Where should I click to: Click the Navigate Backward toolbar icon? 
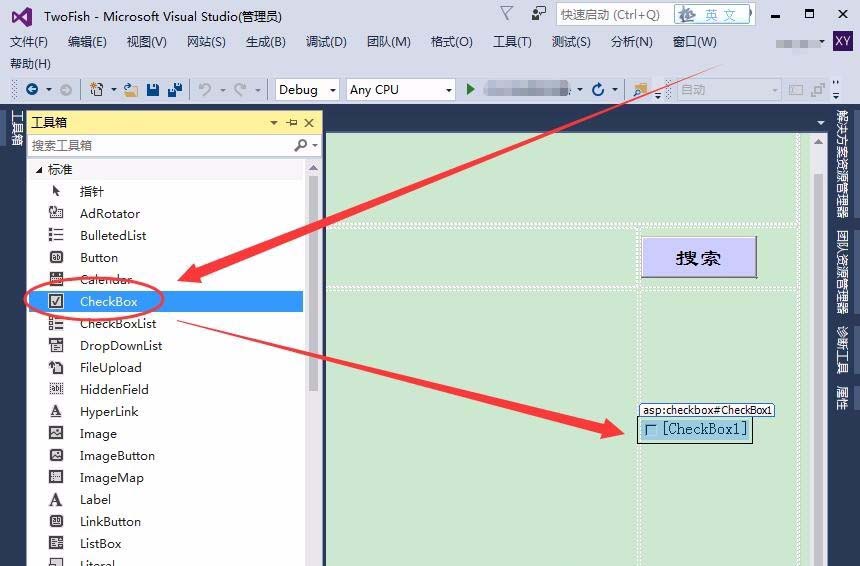32,89
